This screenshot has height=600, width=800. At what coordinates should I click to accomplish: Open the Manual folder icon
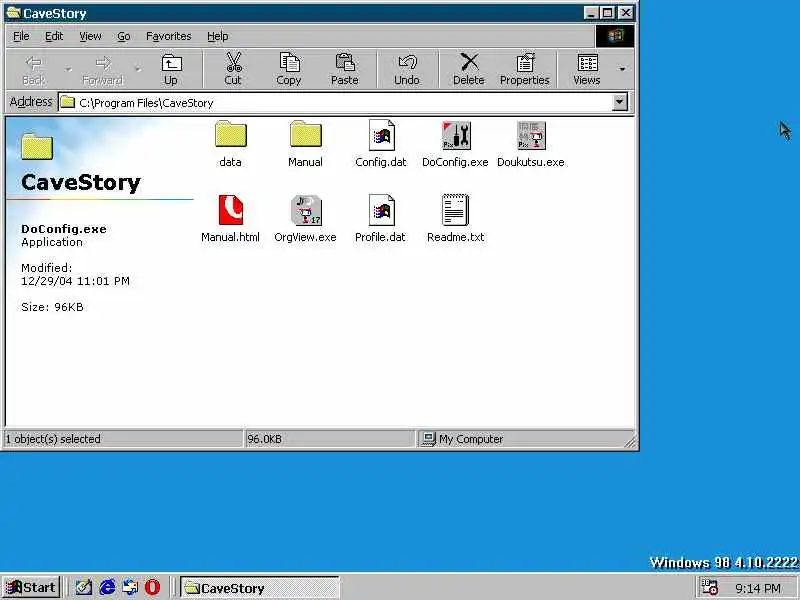(306, 135)
